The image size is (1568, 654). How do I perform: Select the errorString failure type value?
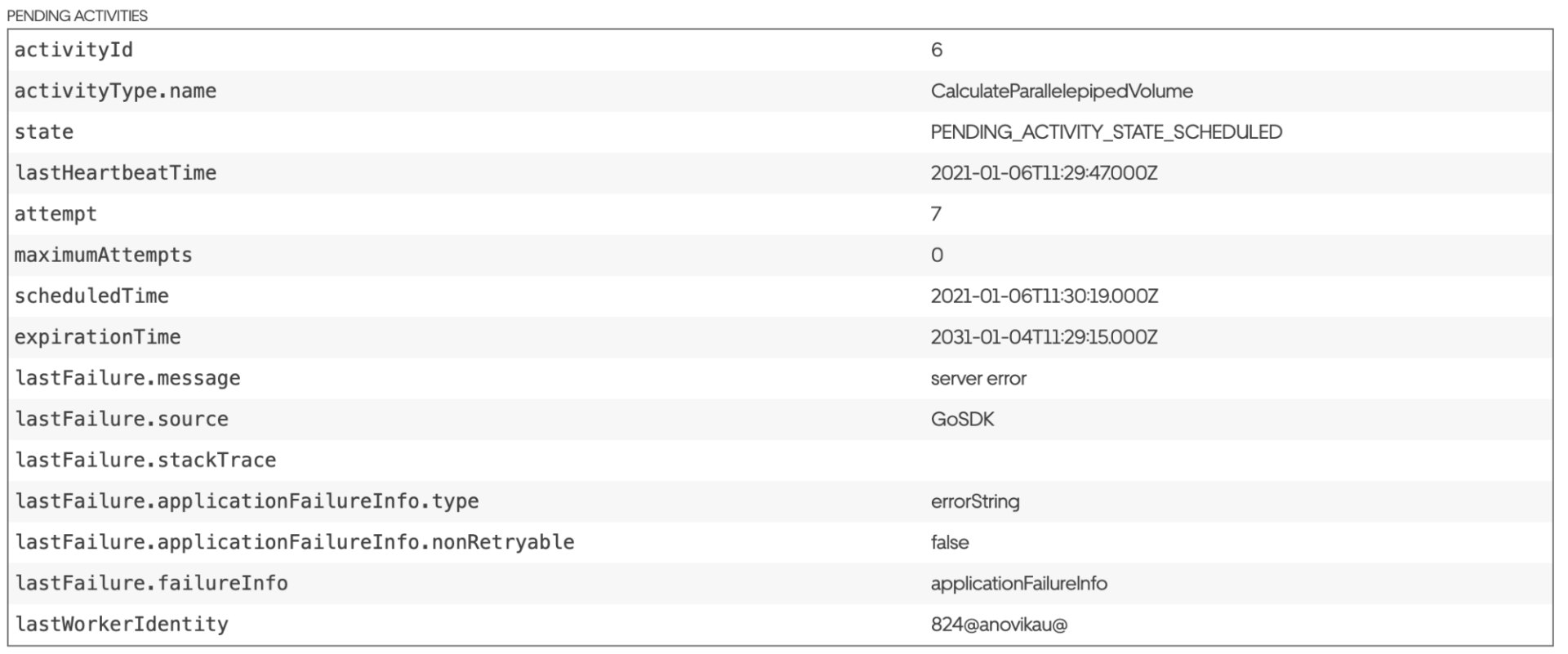click(974, 501)
